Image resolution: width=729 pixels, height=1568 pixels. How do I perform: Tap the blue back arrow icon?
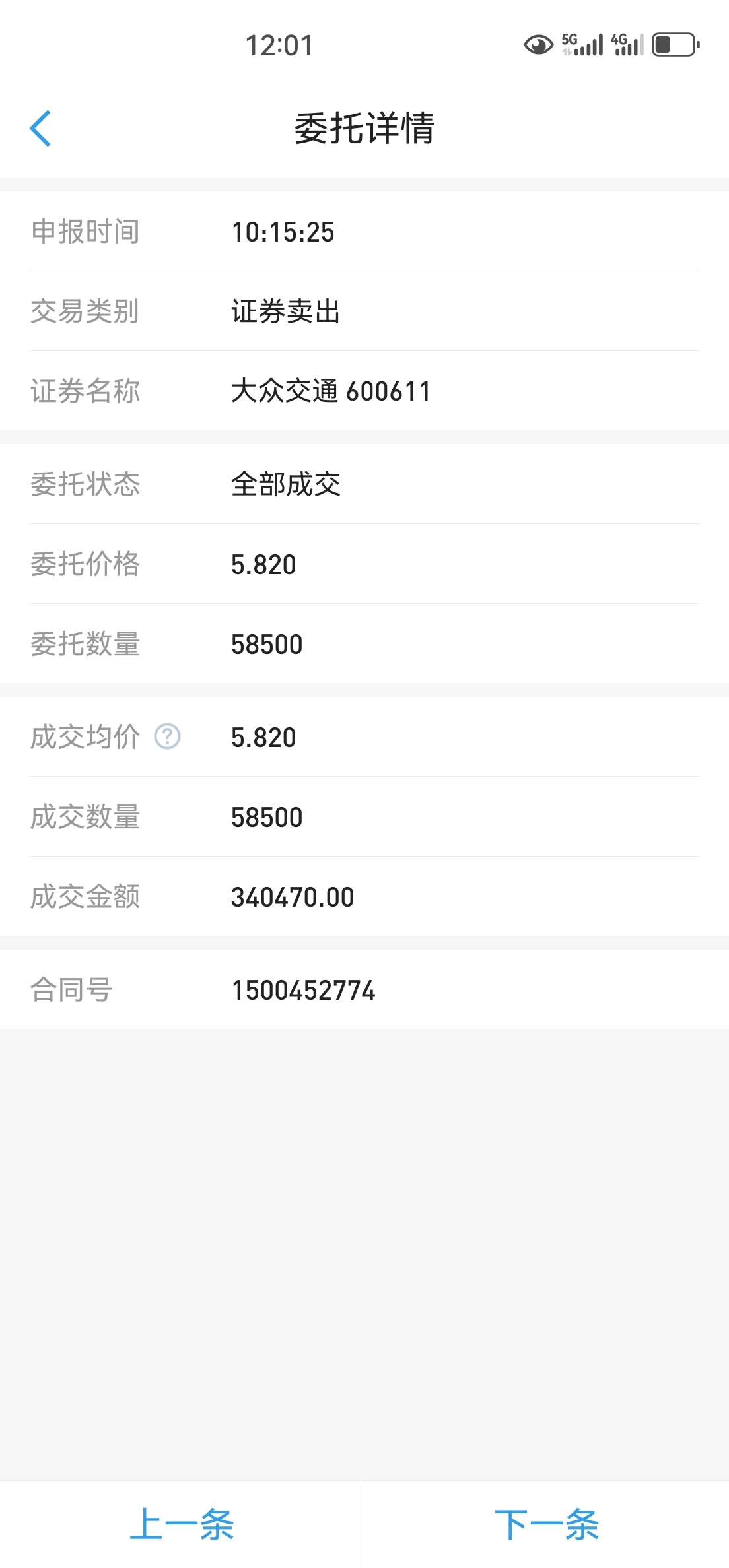tap(40, 128)
